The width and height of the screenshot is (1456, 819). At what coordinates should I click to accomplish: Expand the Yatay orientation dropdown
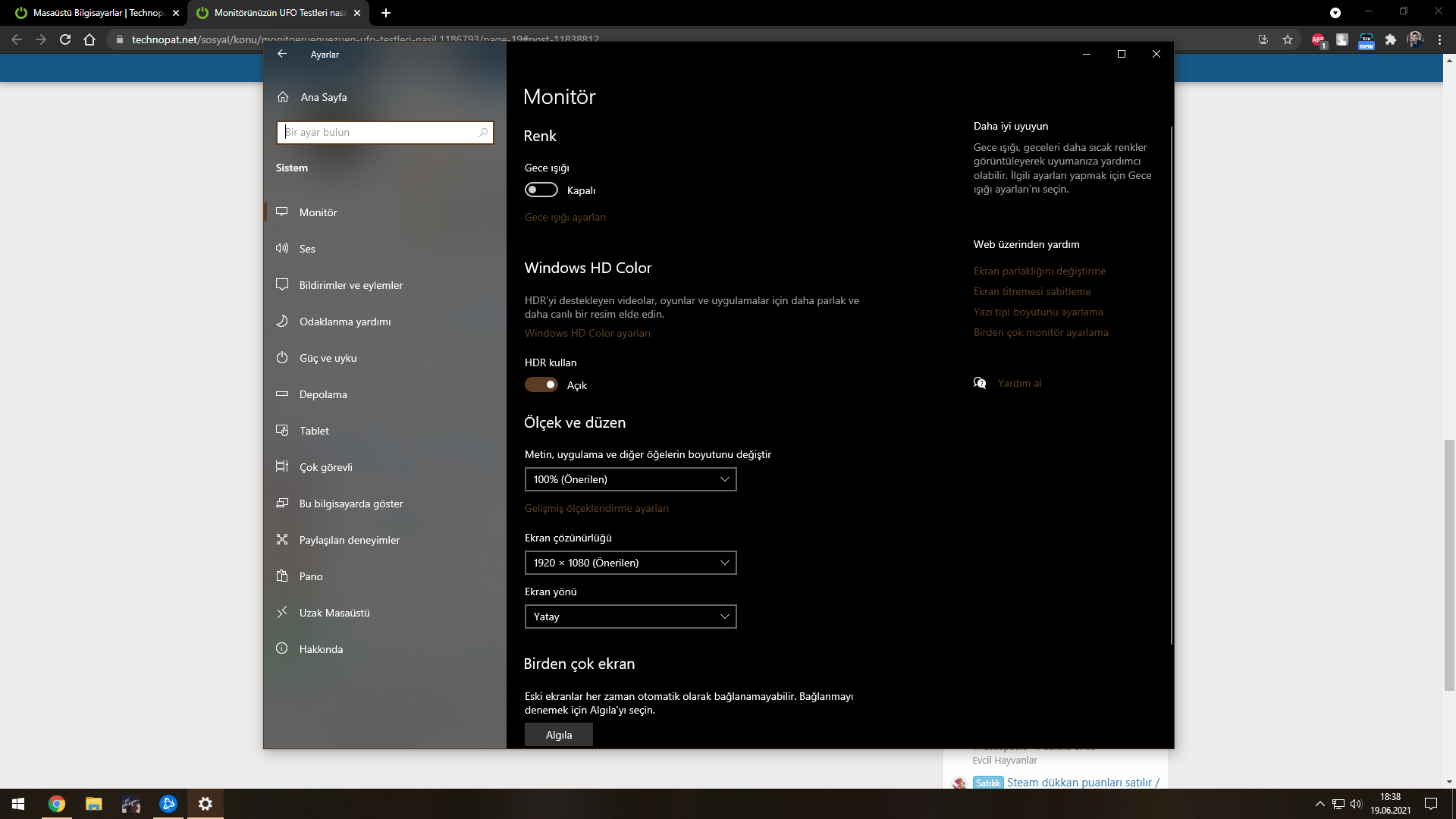click(x=630, y=617)
